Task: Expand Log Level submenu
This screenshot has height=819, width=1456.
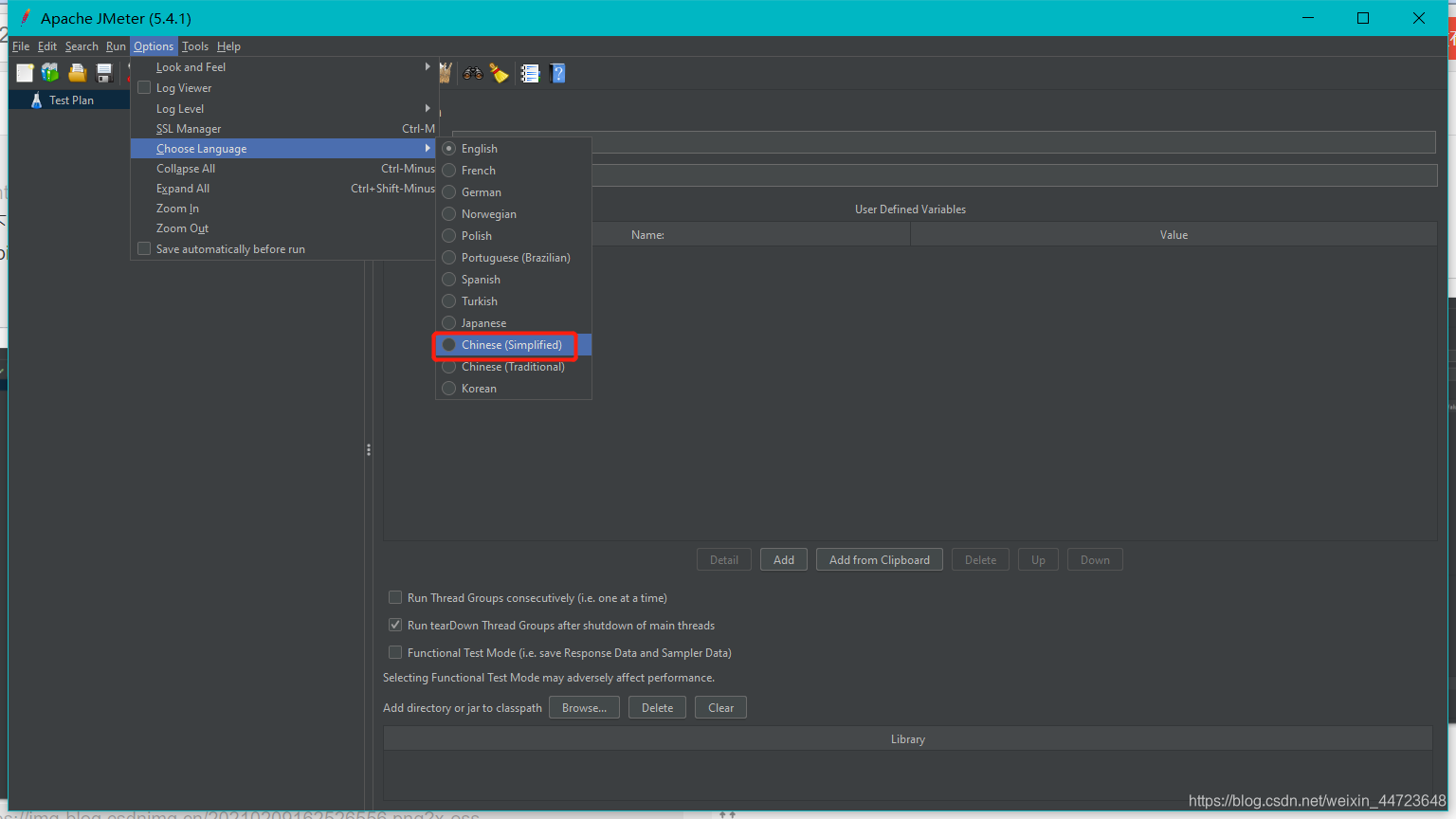Action: [282, 109]
